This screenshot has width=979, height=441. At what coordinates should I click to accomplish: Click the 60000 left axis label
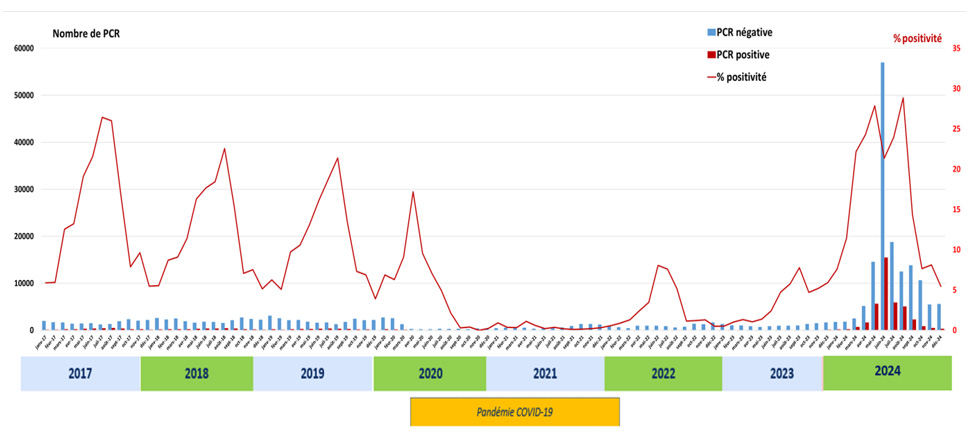[x=23, y=49]
